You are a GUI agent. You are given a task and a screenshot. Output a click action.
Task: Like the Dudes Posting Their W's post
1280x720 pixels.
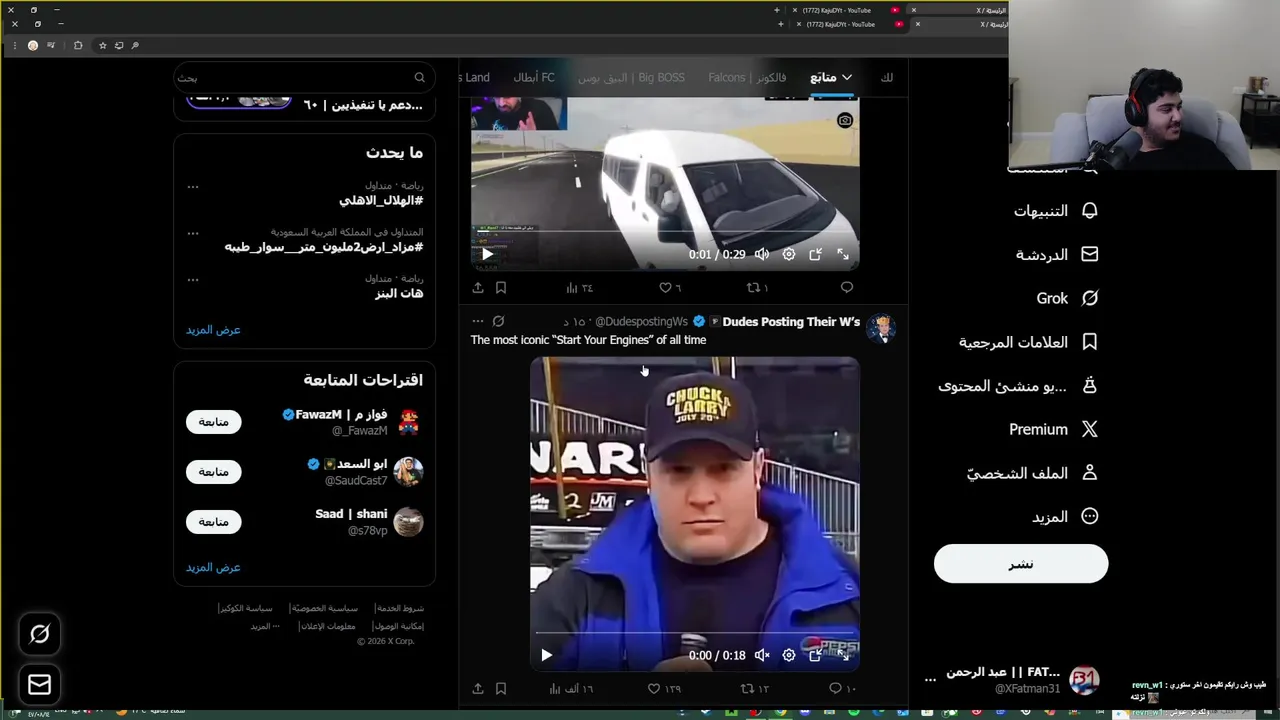(x=654, y=688)
